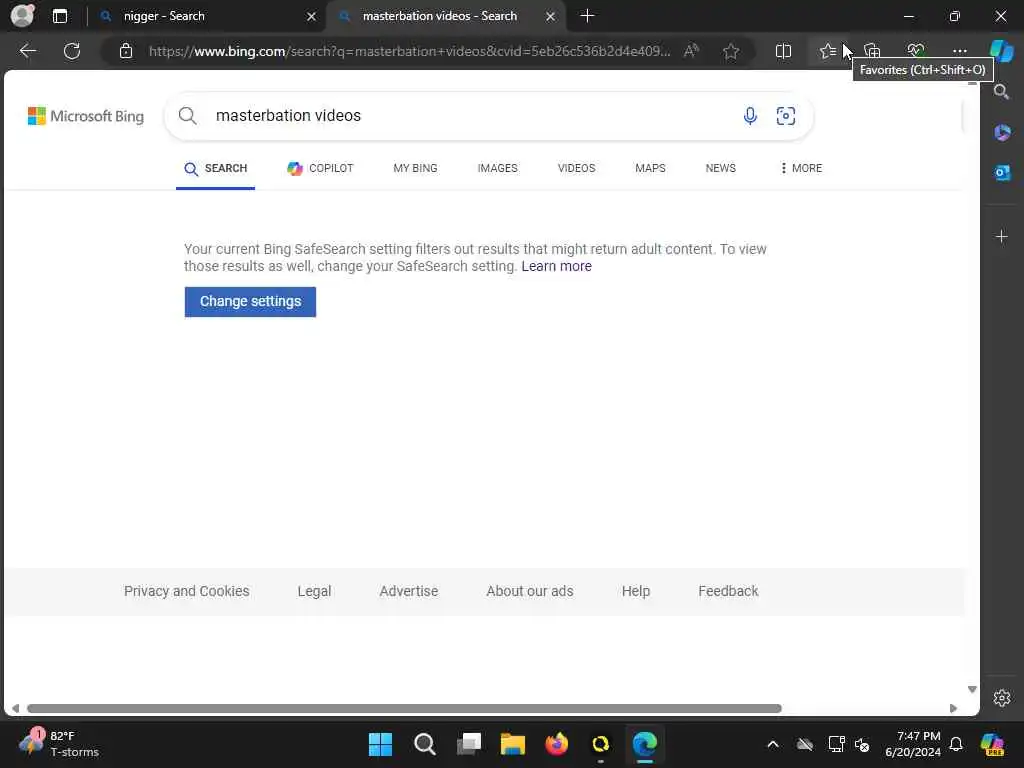Switch to the MAPS tab
This screenshot has width=1024, height=768.
(650, 168)
